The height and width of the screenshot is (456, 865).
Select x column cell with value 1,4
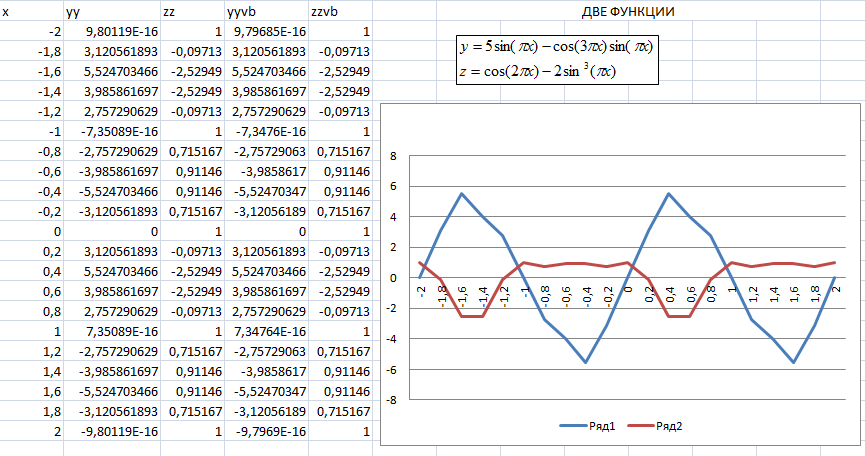point(31,371)
